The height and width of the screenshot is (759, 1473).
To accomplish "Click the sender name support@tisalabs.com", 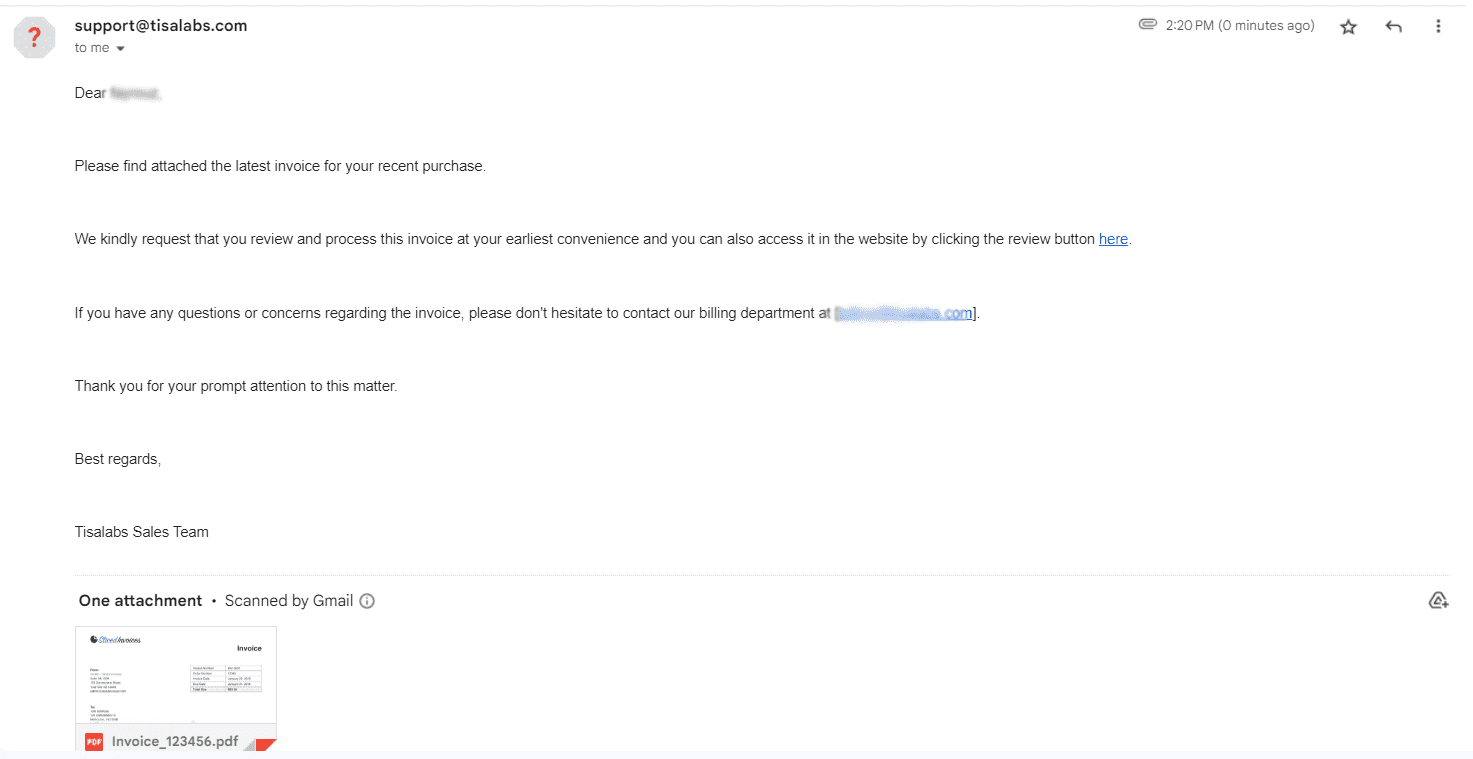I will pyautogui.click(x=161, y=26).
